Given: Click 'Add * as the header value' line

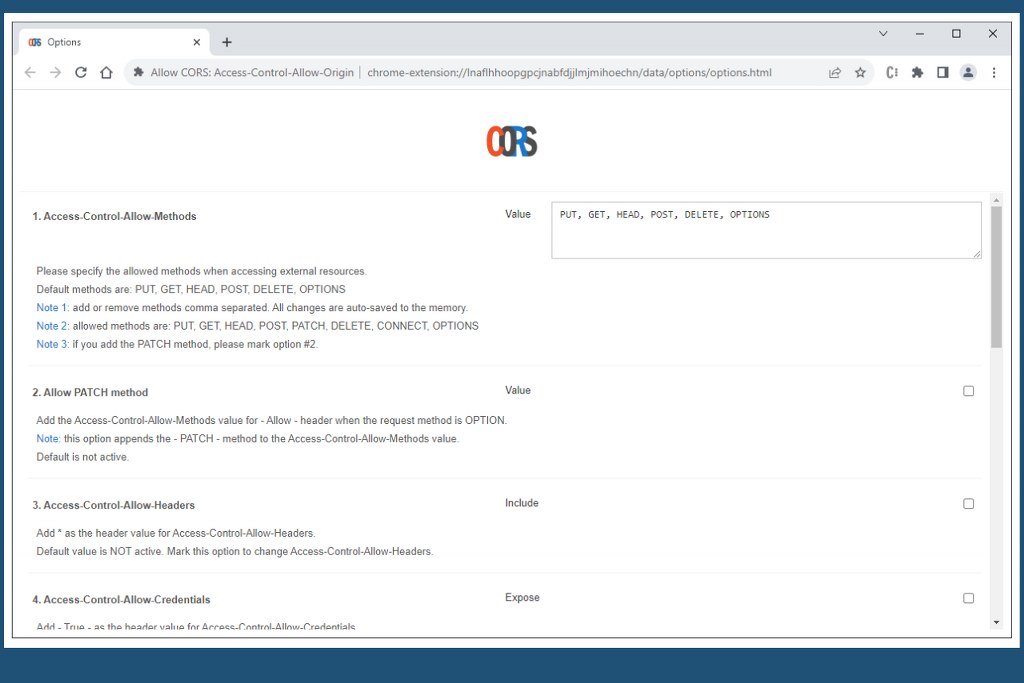Looking at the screenshot, I should [176, 533].
